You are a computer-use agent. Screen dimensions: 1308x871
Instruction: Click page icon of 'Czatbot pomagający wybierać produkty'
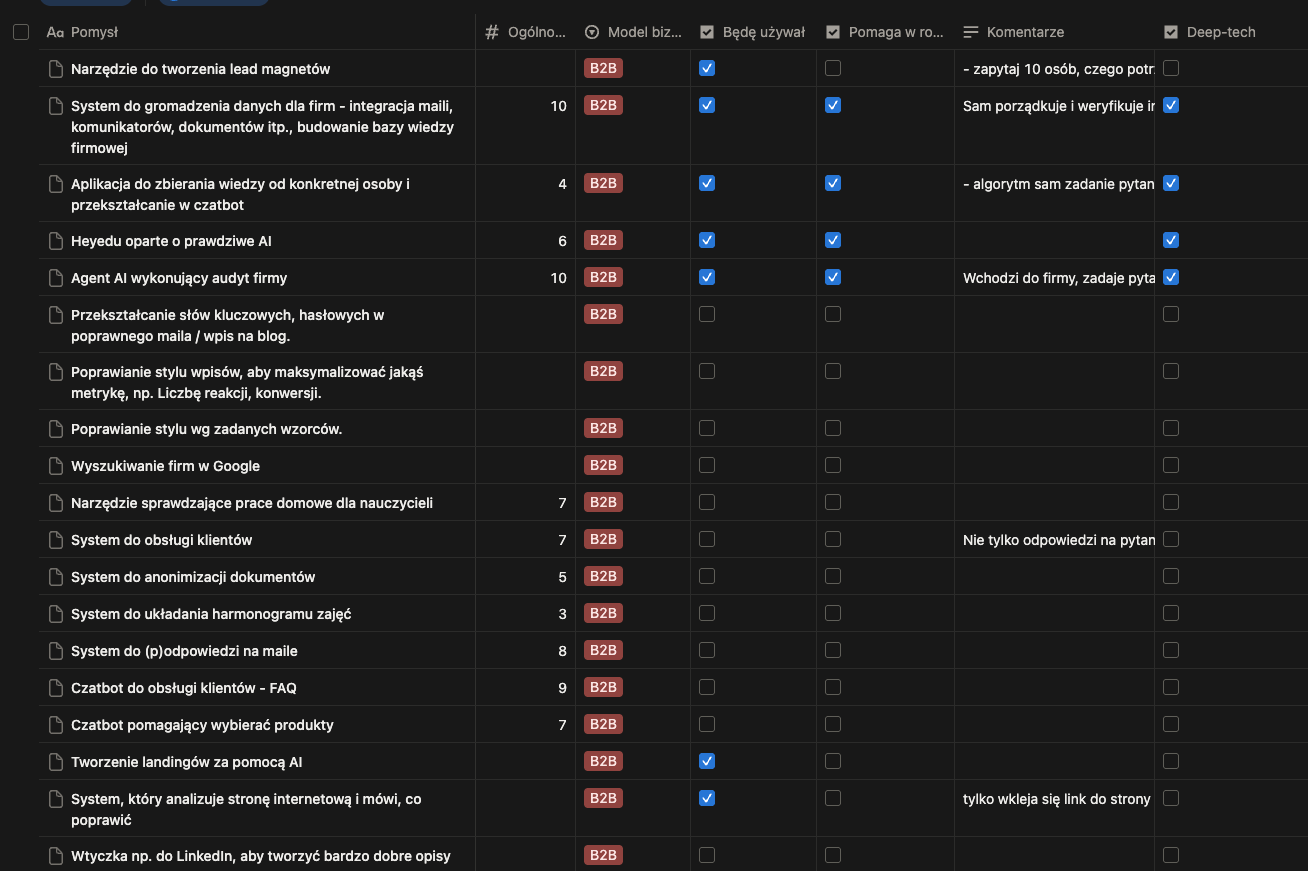tap(57, 725)
